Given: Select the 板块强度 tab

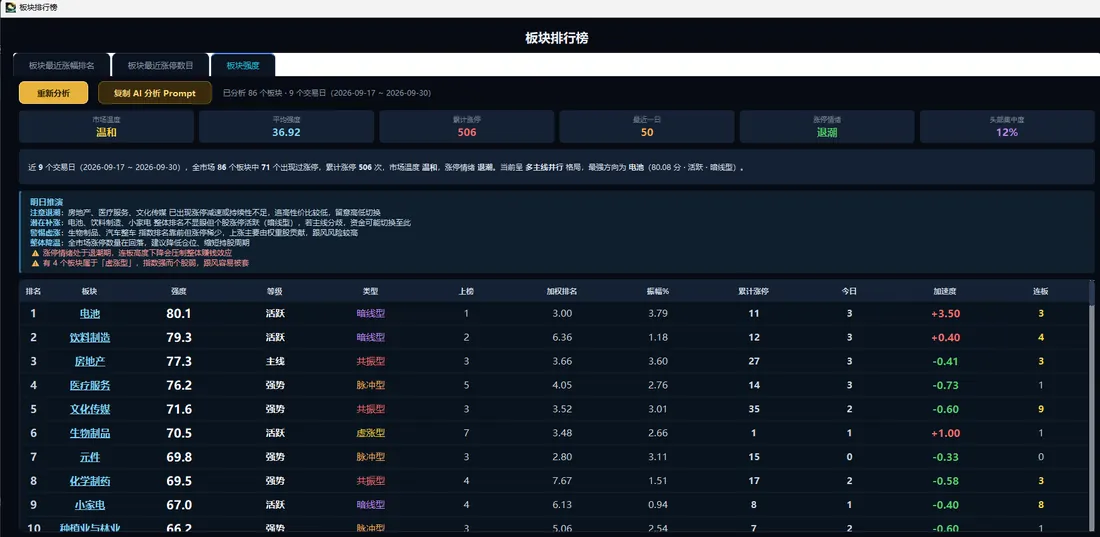Looking at the screenshot, I should 243,65.
